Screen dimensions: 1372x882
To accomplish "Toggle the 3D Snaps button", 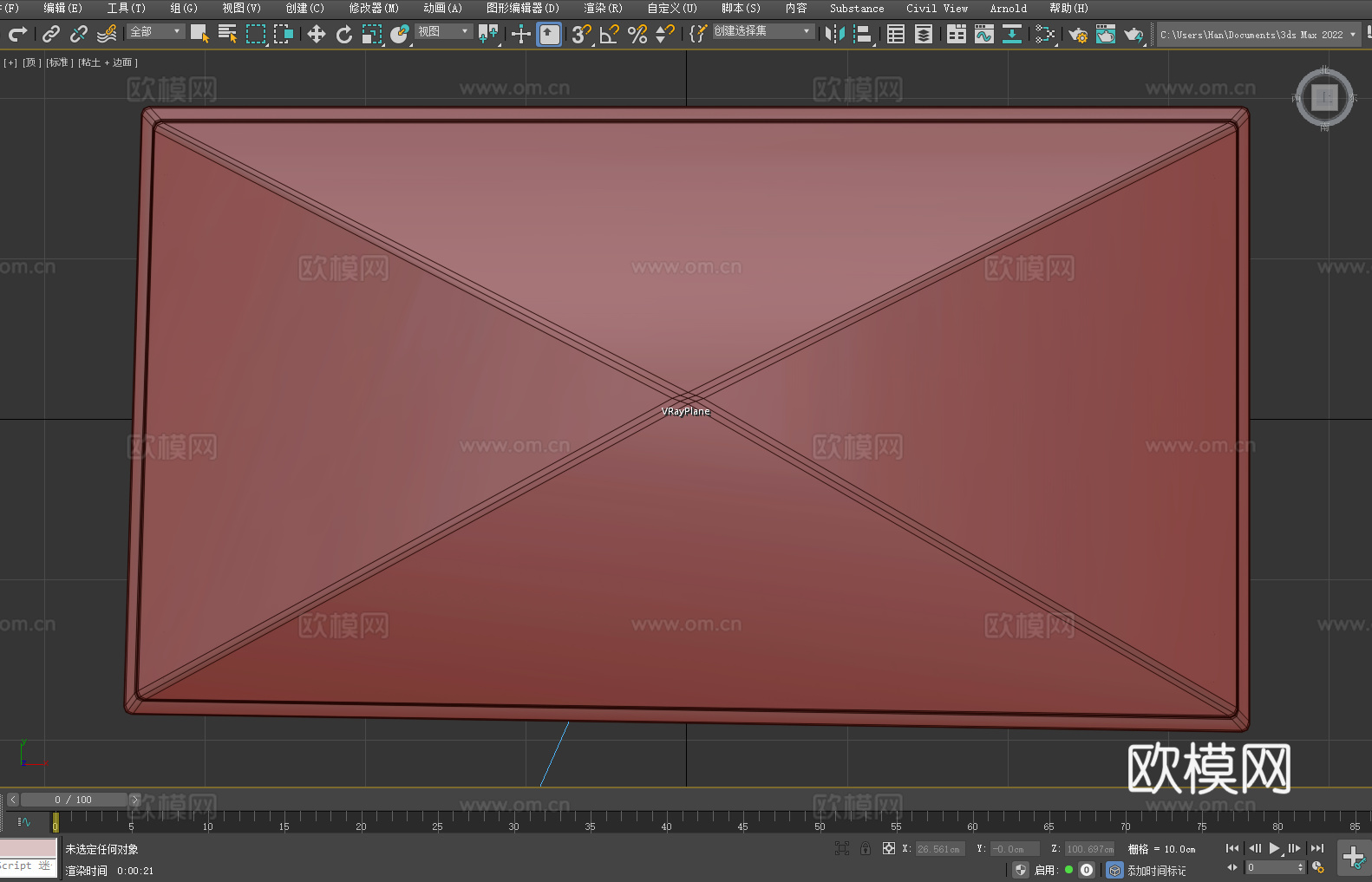I will (x=582, y=34).
